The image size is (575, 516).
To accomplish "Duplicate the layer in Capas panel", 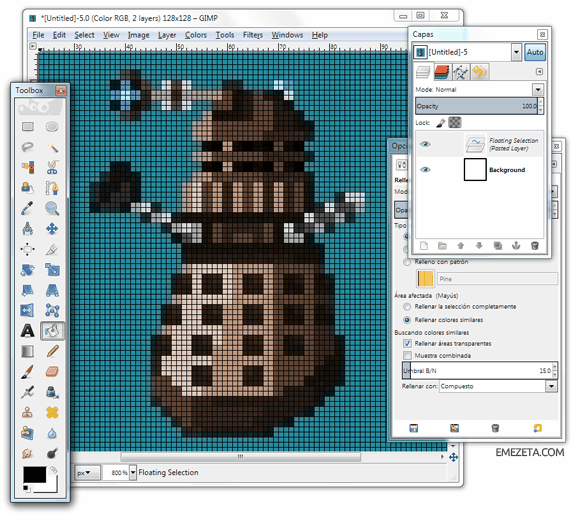I will pos(498,246).
